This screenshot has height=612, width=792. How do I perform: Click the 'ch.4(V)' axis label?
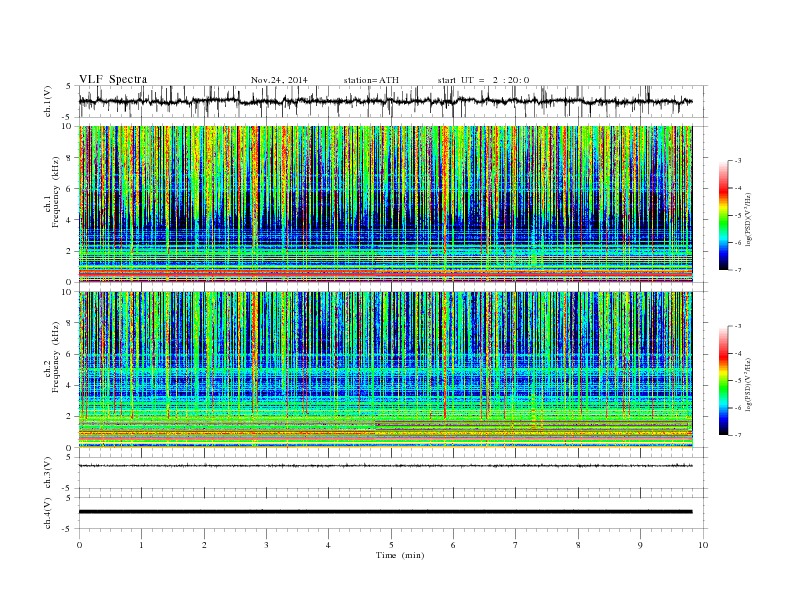click(48, 513)
